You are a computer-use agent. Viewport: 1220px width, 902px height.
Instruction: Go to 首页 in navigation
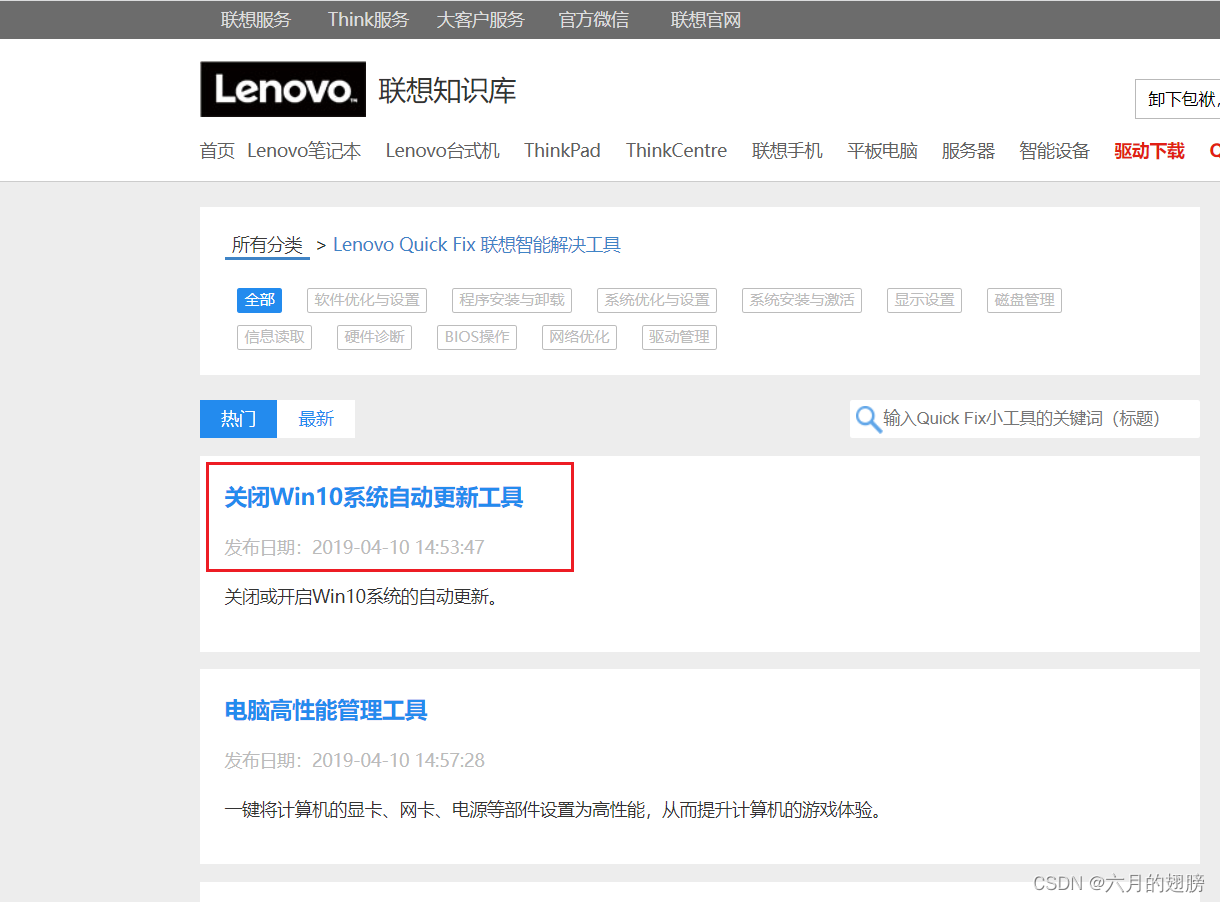point(217,151)
